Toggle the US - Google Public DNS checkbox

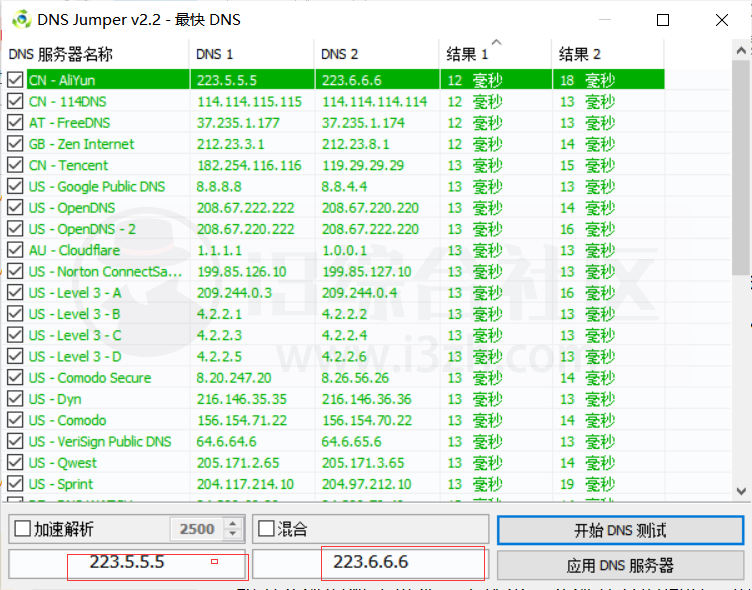15,186
